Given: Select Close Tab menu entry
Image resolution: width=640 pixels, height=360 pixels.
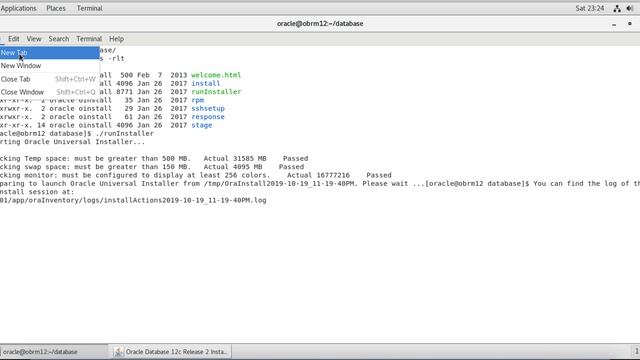Looking at the screenshot, I should (49, 79).
